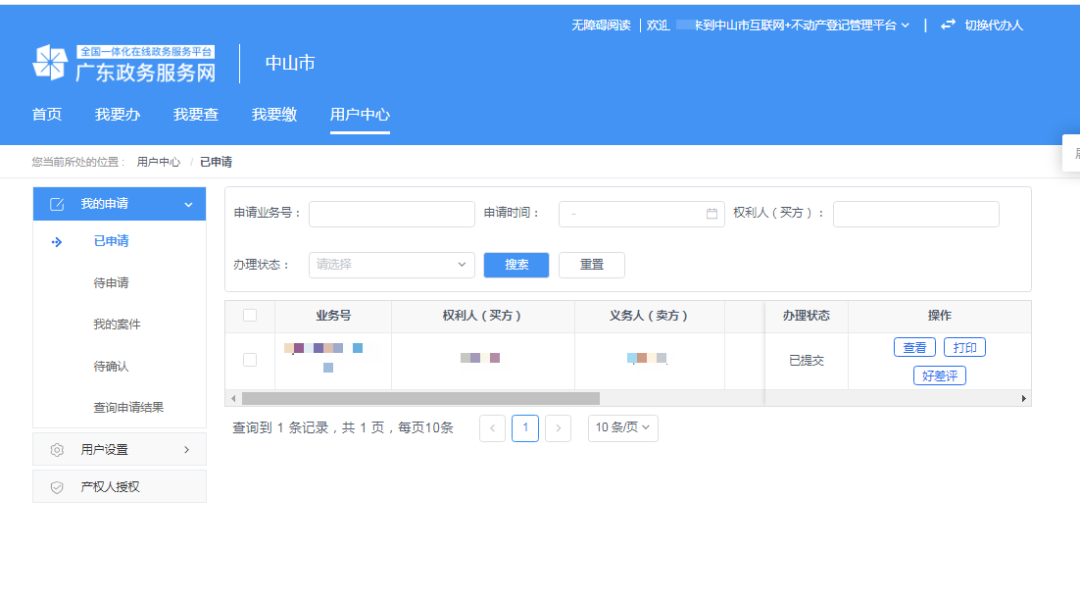This screenshot has width=1080, height=599.
Task: Open the 10条/页 page size dropdown
Action: [x=622, y=427]
